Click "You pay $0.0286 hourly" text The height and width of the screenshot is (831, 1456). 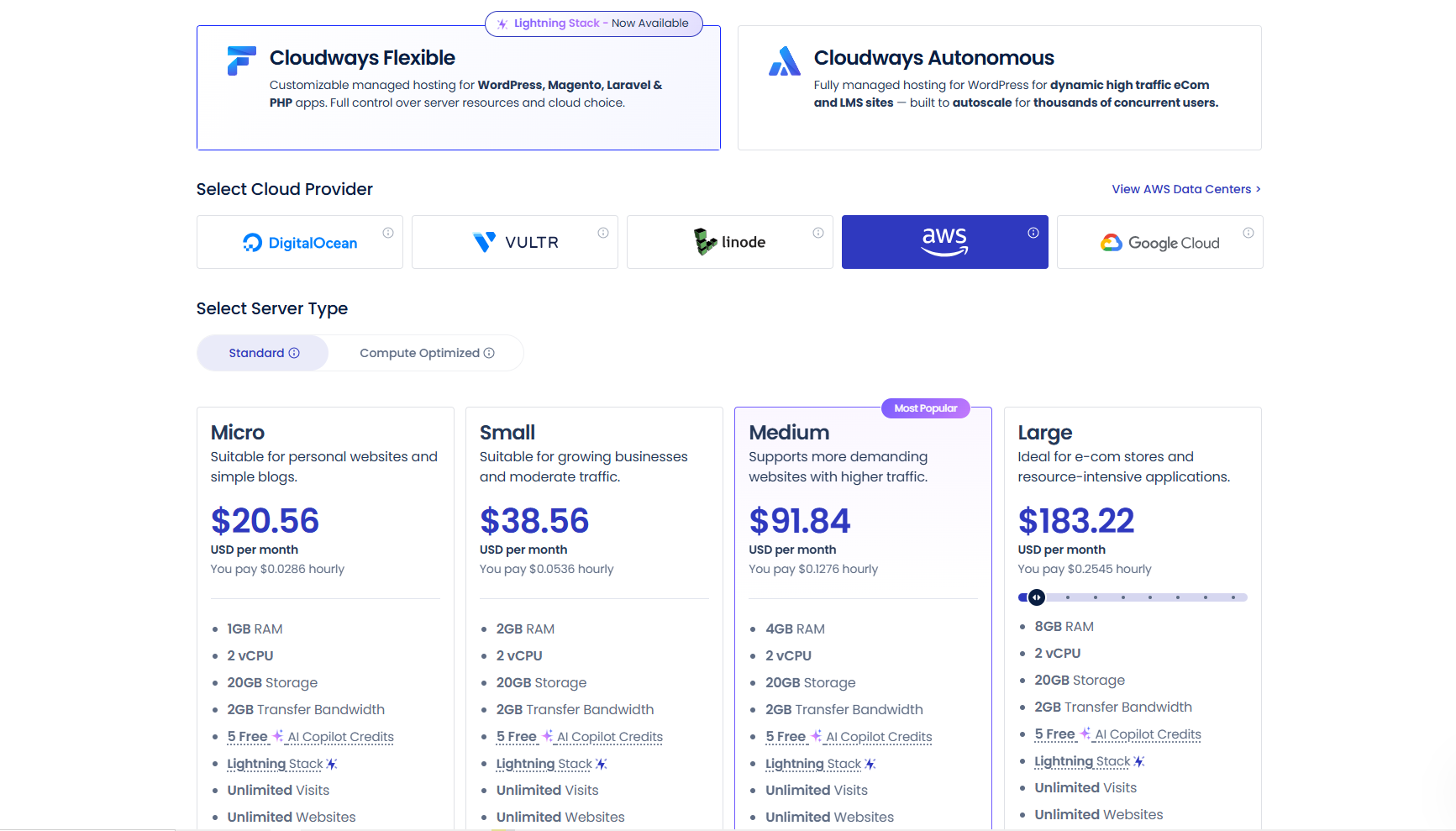[277, 569]
